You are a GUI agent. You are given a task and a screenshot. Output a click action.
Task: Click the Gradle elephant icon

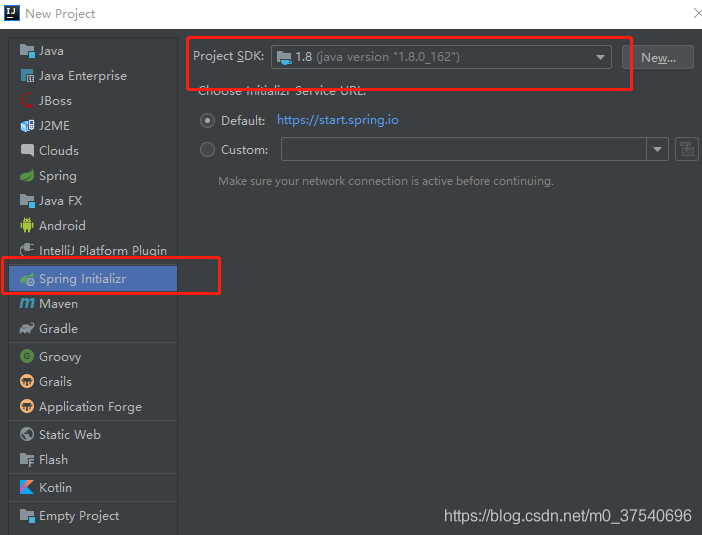[x=27, y=329]
